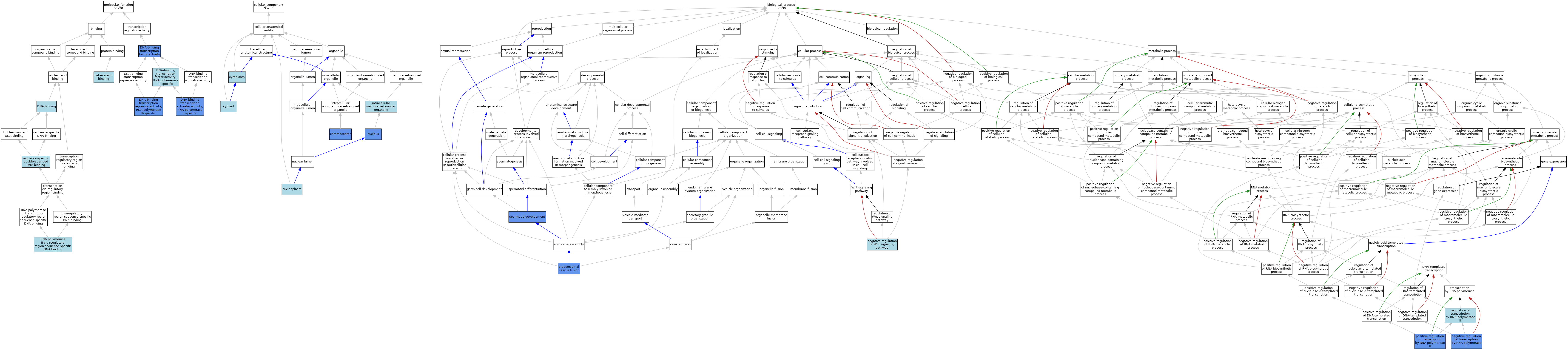Select the 'RNA metabolic process' node

1262,189
